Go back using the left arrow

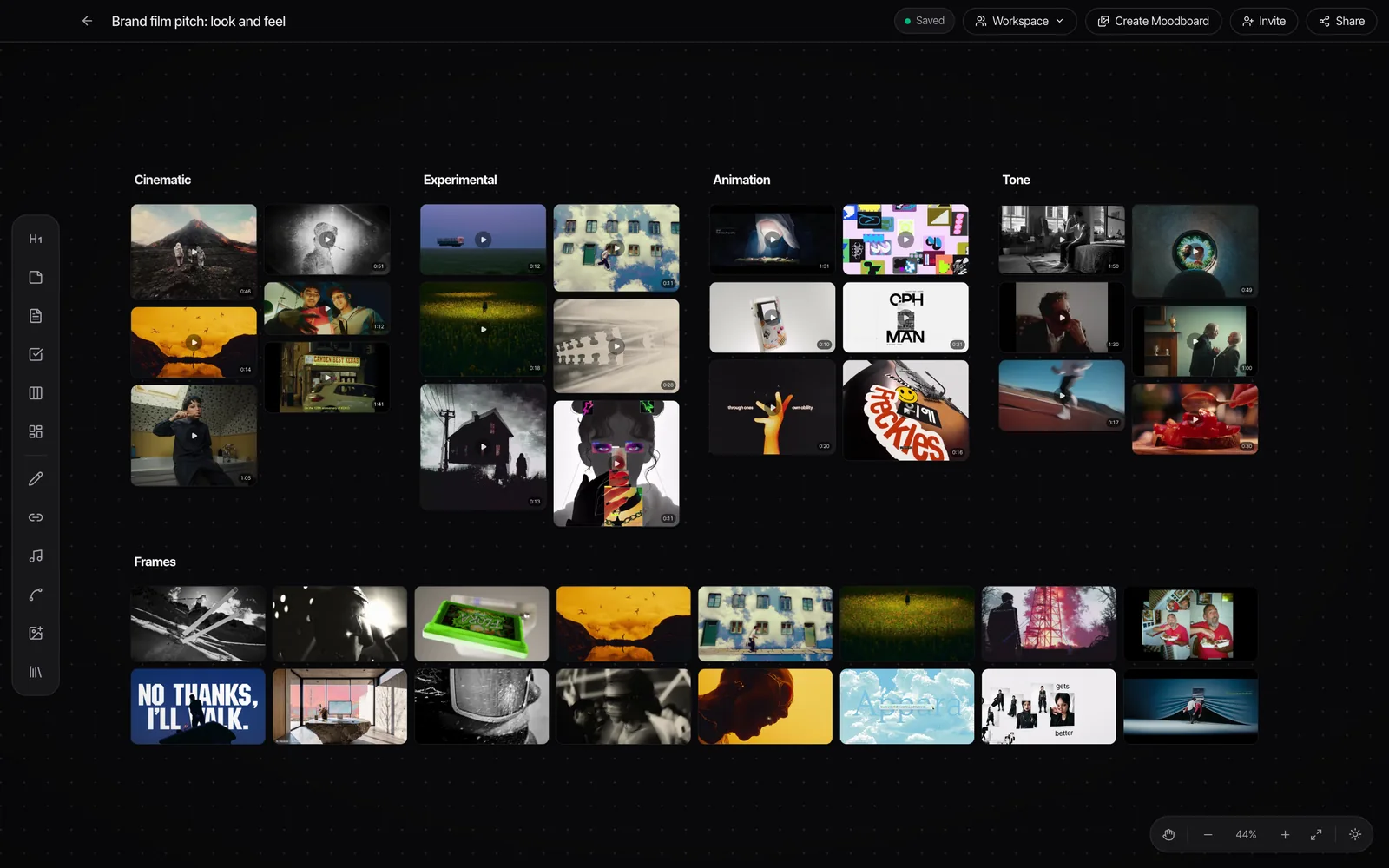click(87, 21)
